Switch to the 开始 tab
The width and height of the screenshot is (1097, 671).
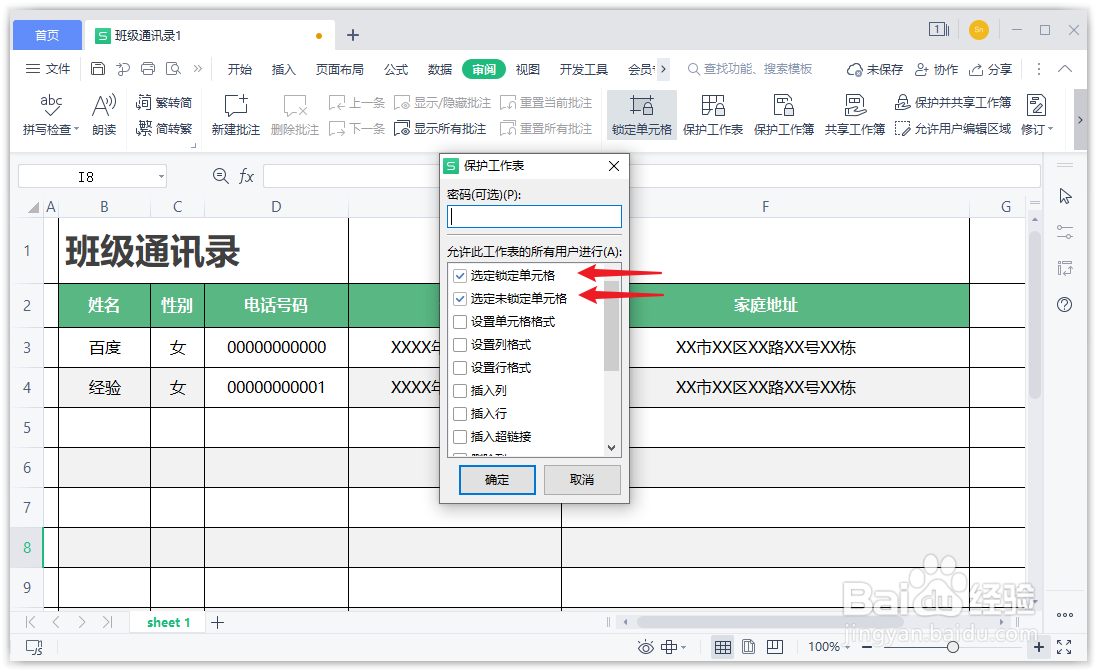pyautogui.click(x=239, y=69)
